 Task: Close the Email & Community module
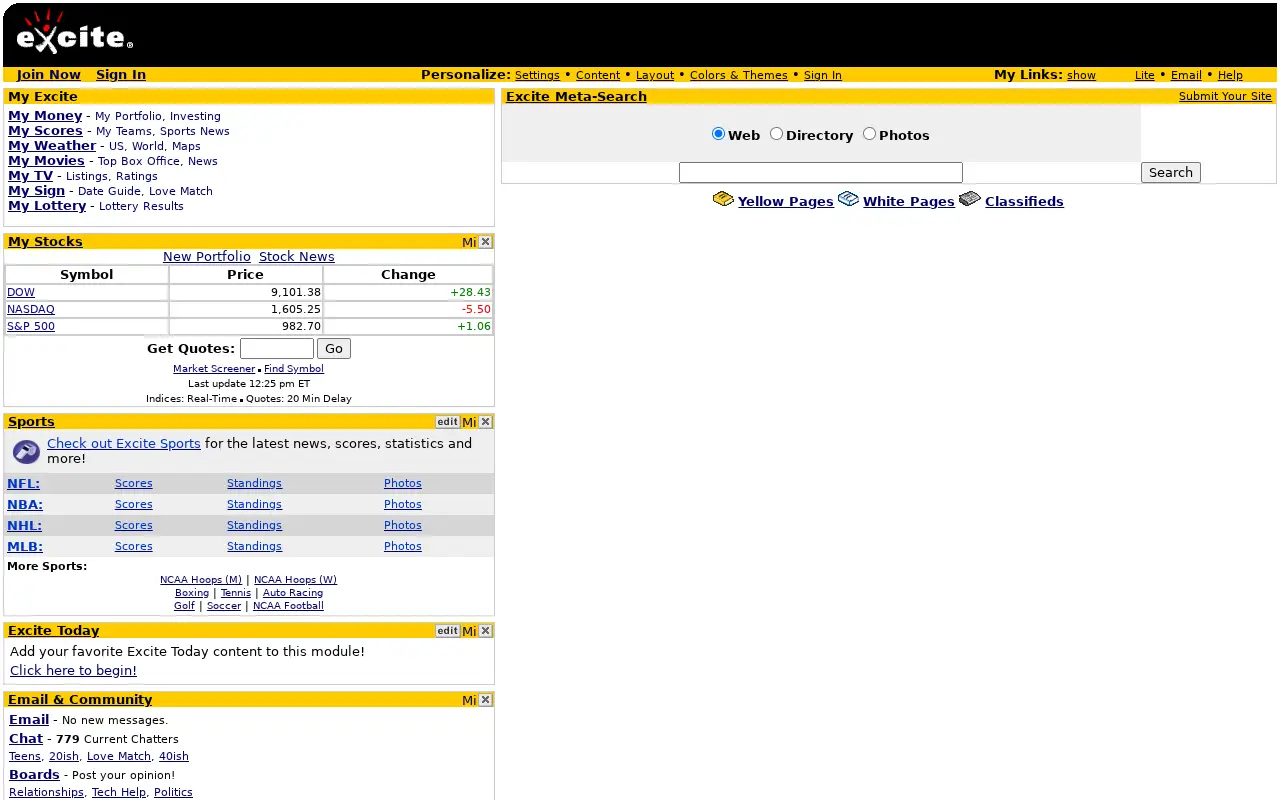click(x=485, y=700)
